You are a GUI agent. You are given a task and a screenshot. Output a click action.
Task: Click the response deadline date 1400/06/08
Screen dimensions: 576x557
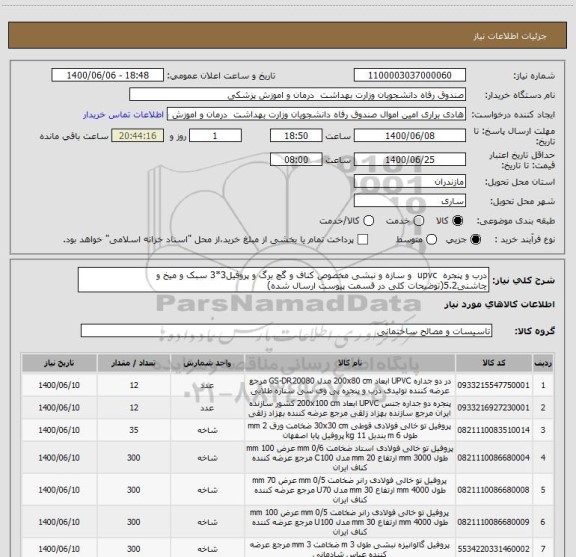click(x=410, y=136)
